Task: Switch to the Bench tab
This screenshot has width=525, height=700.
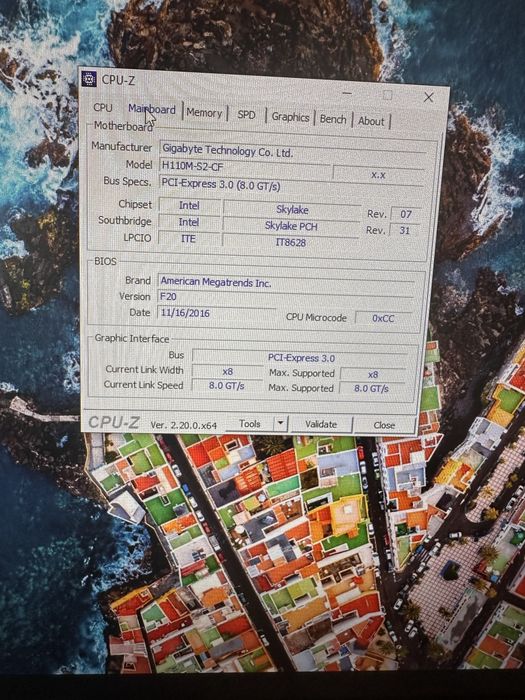Action: pos(333,119)
